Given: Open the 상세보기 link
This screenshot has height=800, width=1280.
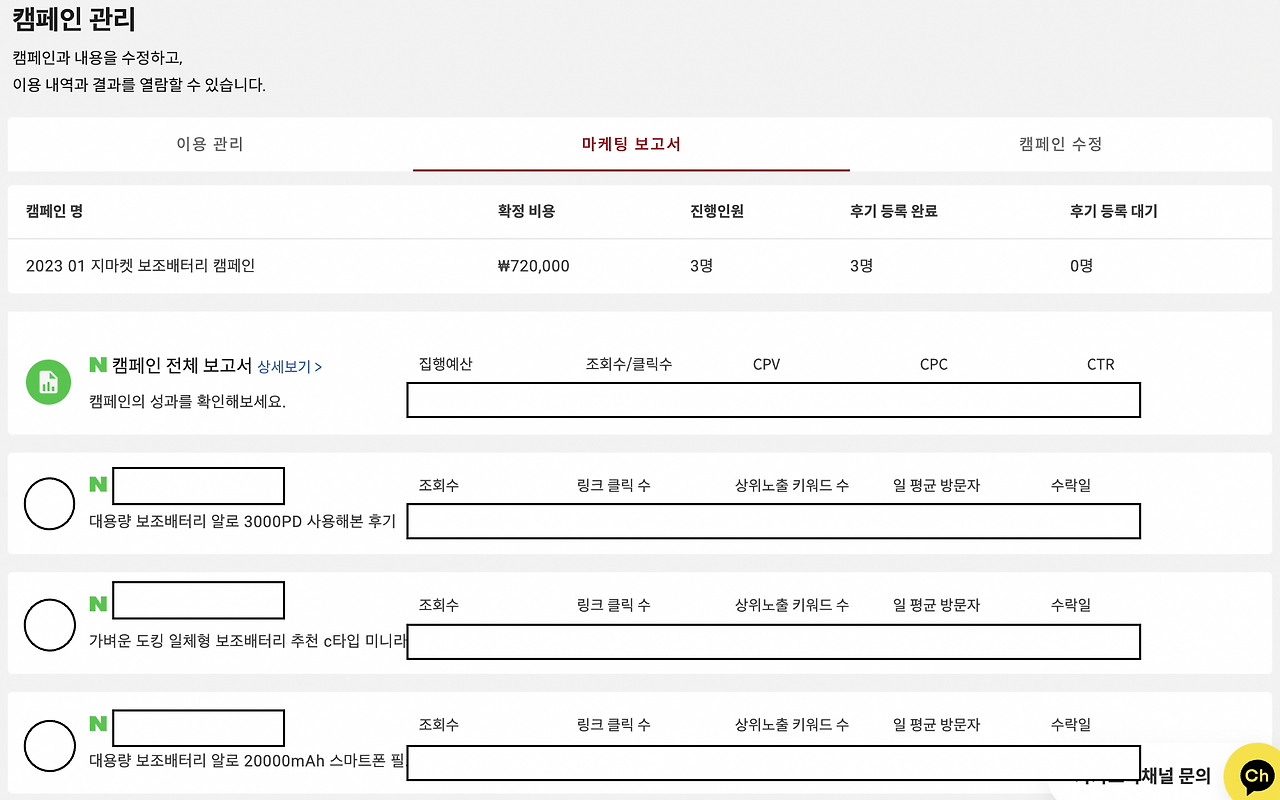Looking at the screenshot, I should pyautogui.click(x=284, y=365).
